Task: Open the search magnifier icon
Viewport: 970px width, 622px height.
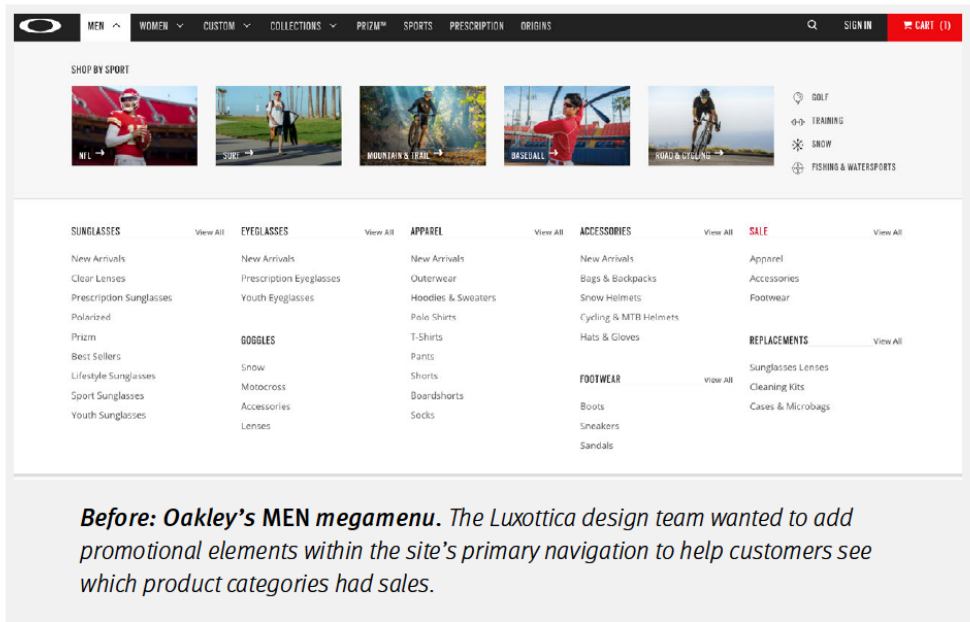Action: point(812,26)
